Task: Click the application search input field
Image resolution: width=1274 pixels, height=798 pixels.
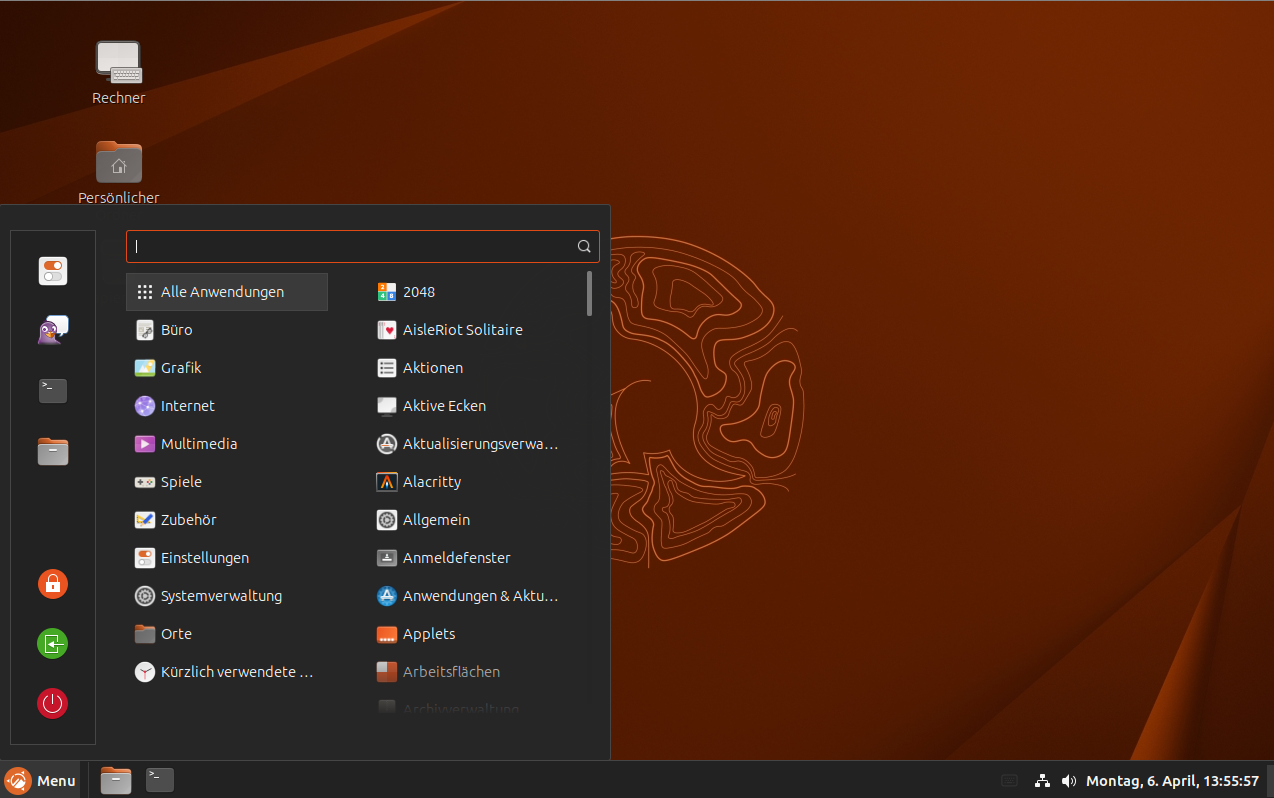Action: pos(350,246)
